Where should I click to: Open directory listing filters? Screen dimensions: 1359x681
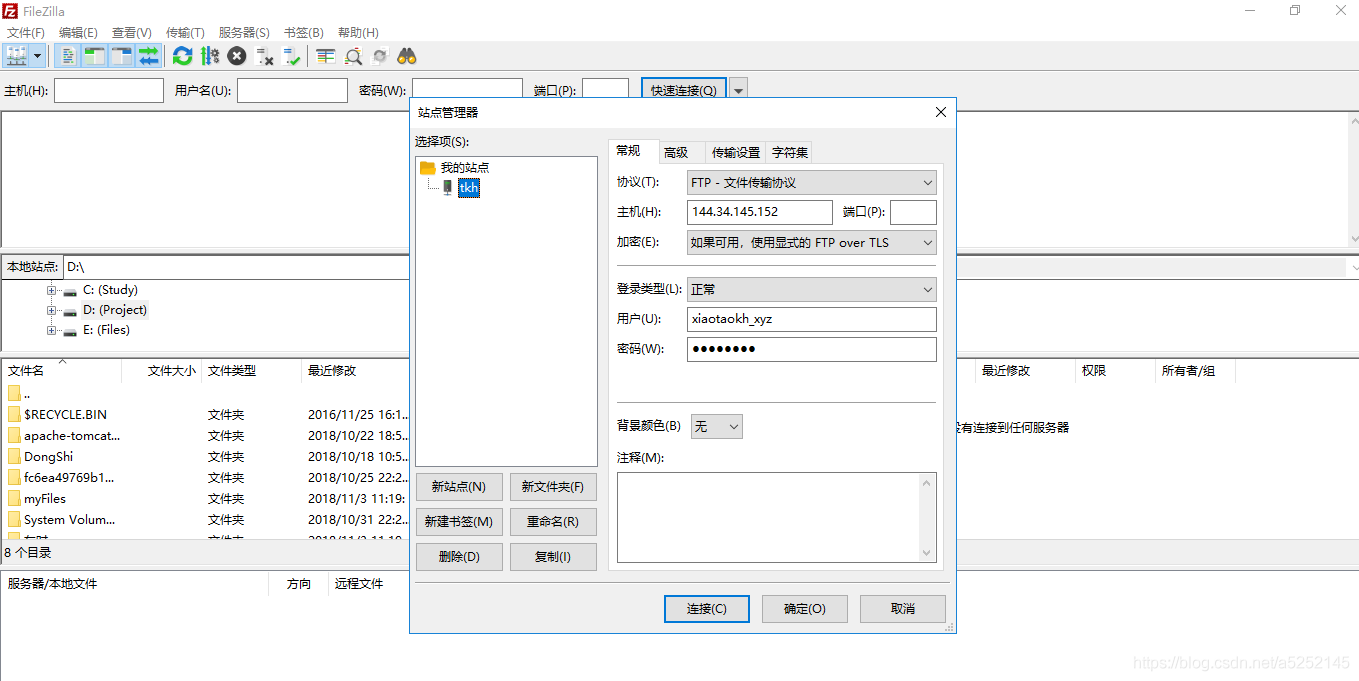coord(326,55)
